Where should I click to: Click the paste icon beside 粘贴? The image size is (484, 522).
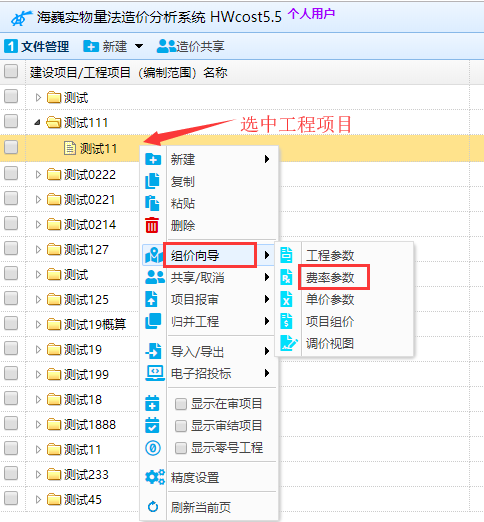pos(152,203)
